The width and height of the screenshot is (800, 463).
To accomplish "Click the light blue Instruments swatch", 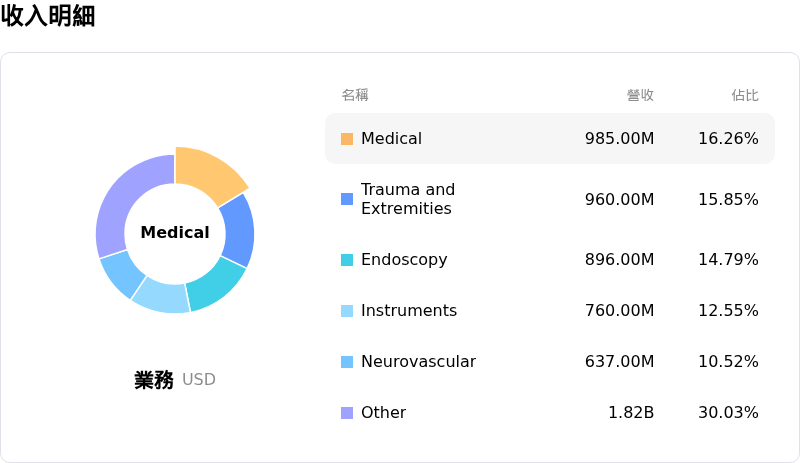I will pyautogui.click(x=347, y=311).
